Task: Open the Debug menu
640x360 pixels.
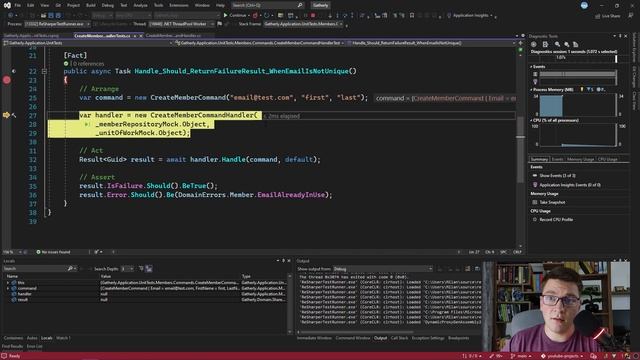Action: coord(107,5)
